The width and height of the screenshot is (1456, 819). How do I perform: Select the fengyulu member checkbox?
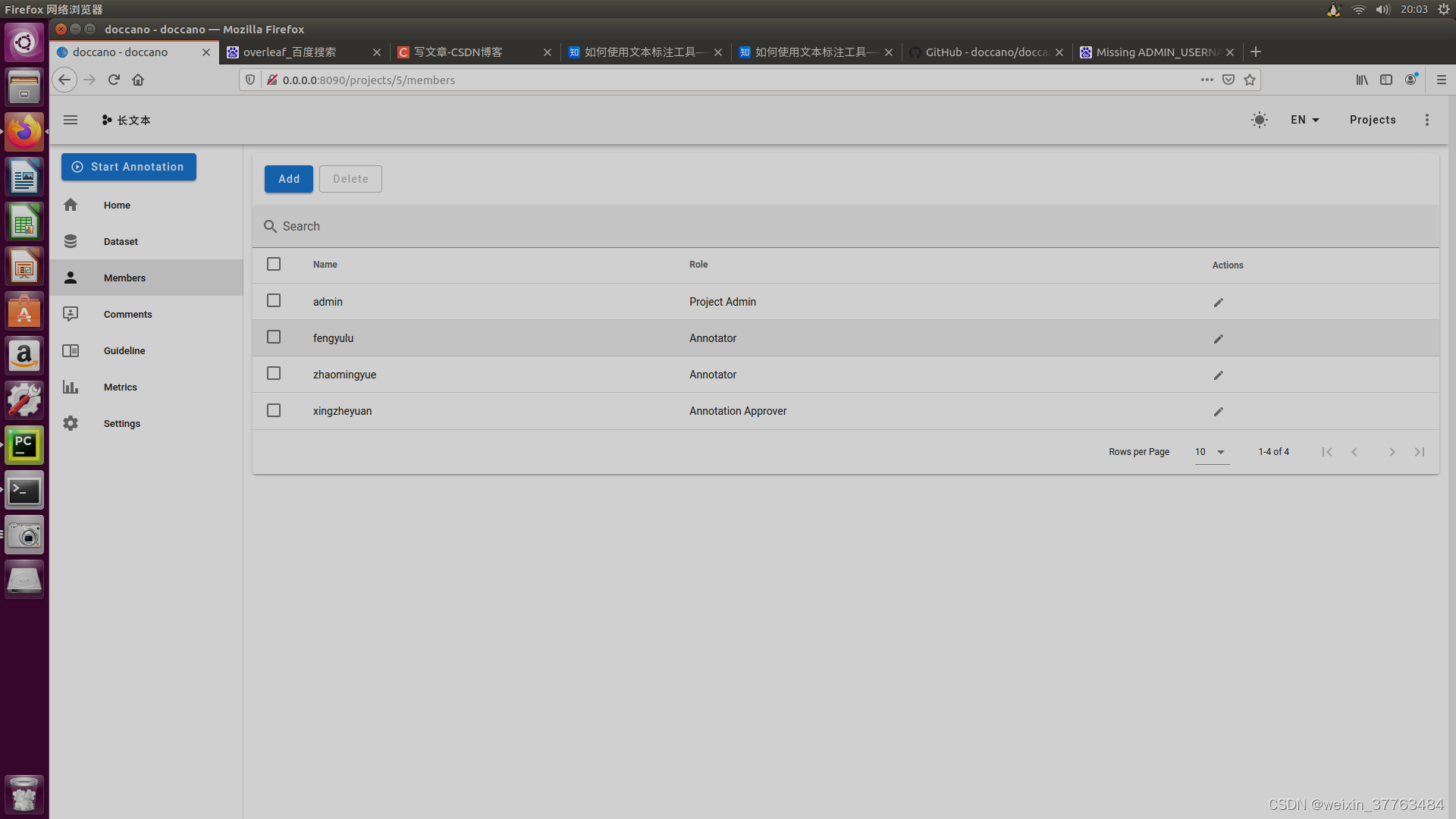[x=274, y=337]
